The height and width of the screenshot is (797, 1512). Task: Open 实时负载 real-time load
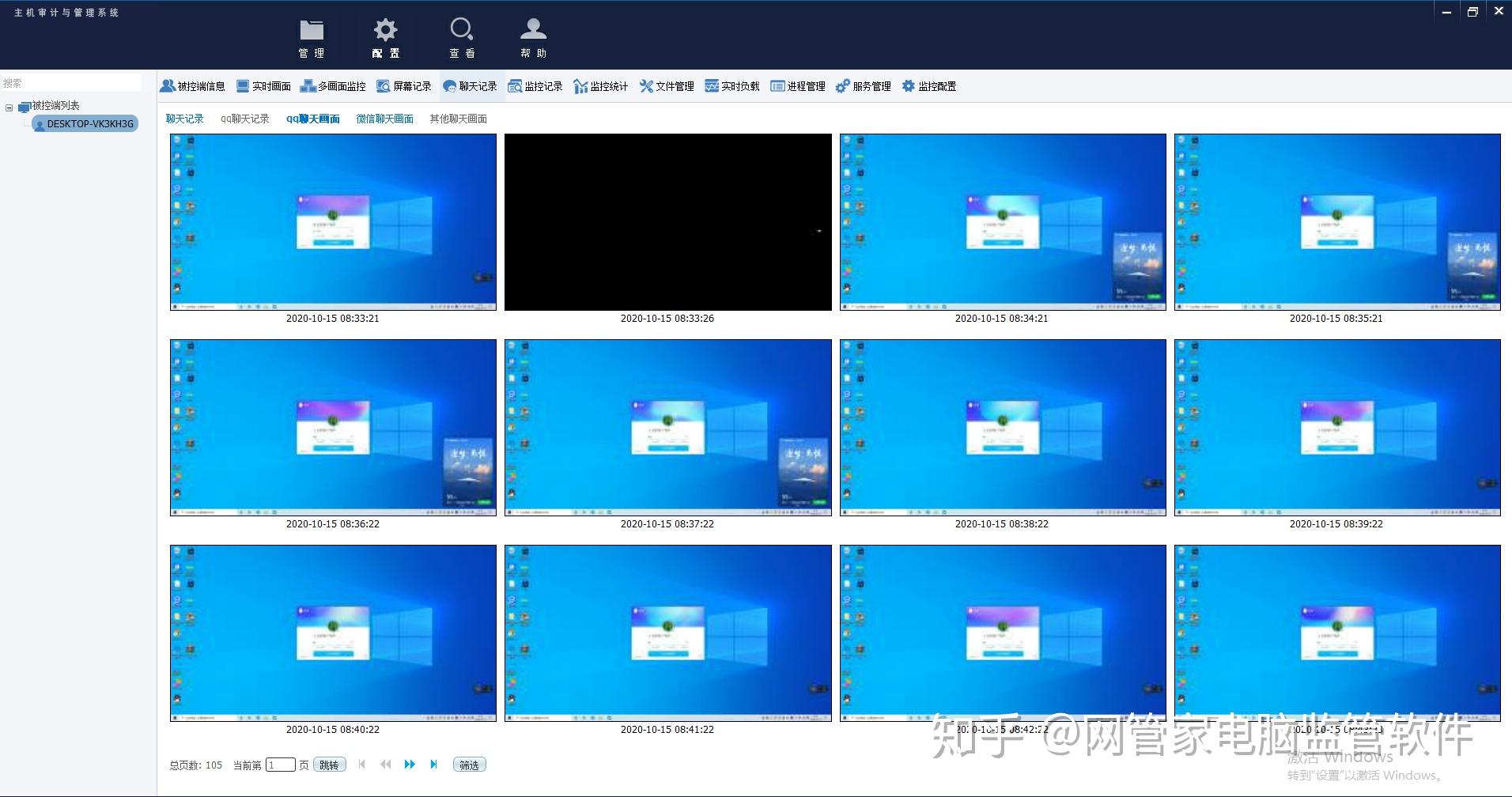pos(732,86)
